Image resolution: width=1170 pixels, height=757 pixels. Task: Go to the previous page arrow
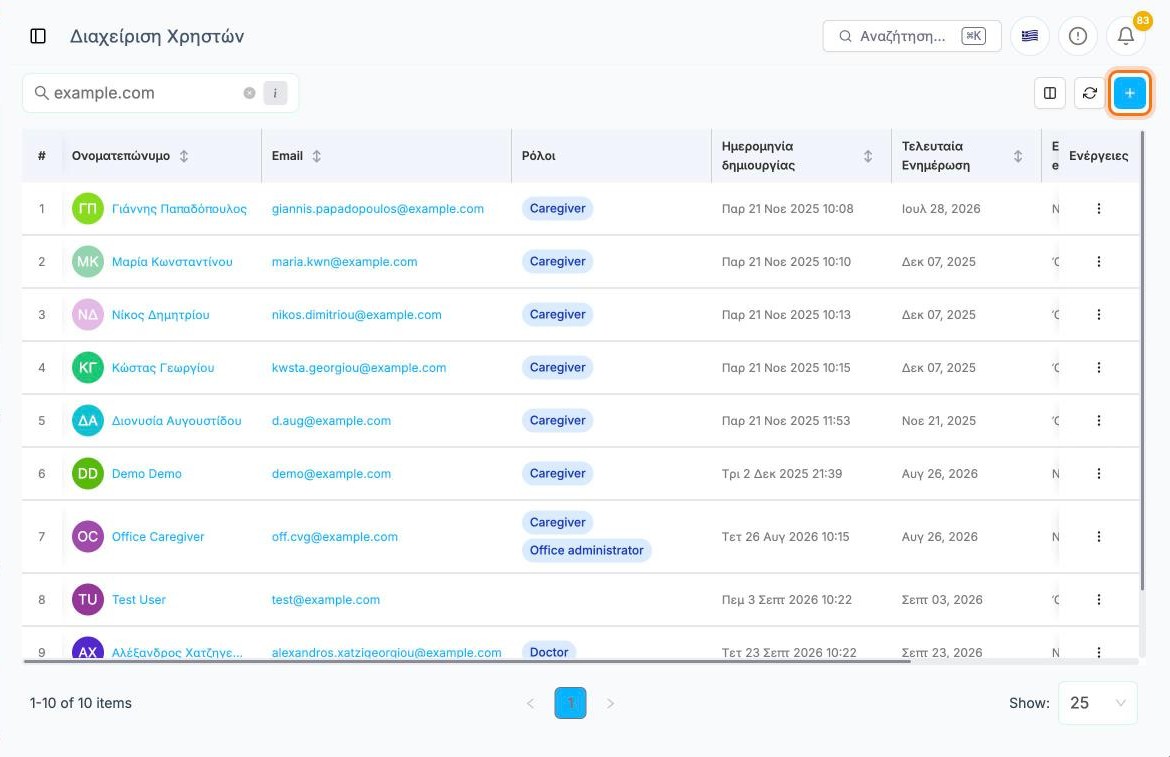point(531,703)
